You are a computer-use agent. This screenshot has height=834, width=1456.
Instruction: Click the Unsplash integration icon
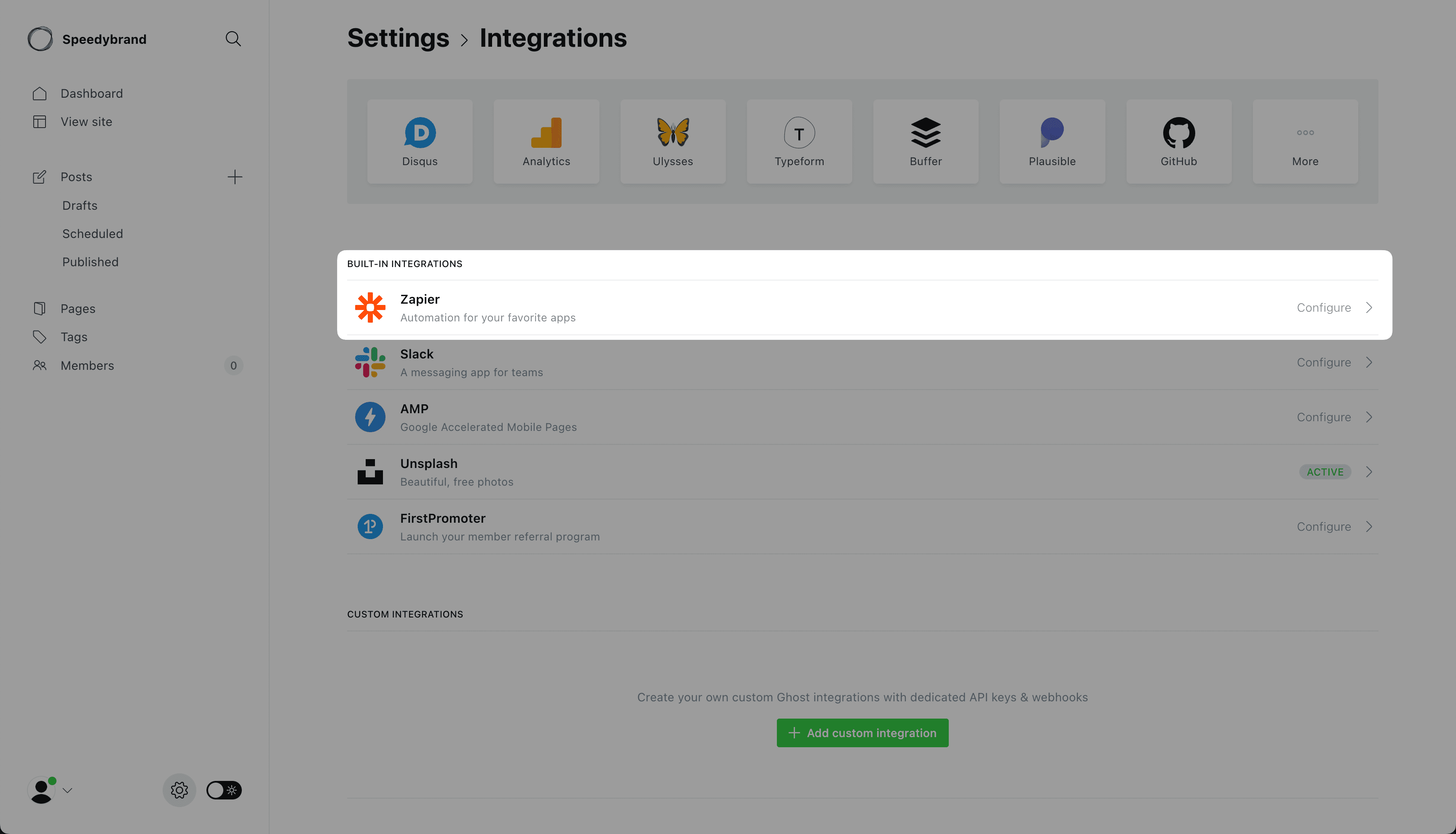(x=370, y=471)
